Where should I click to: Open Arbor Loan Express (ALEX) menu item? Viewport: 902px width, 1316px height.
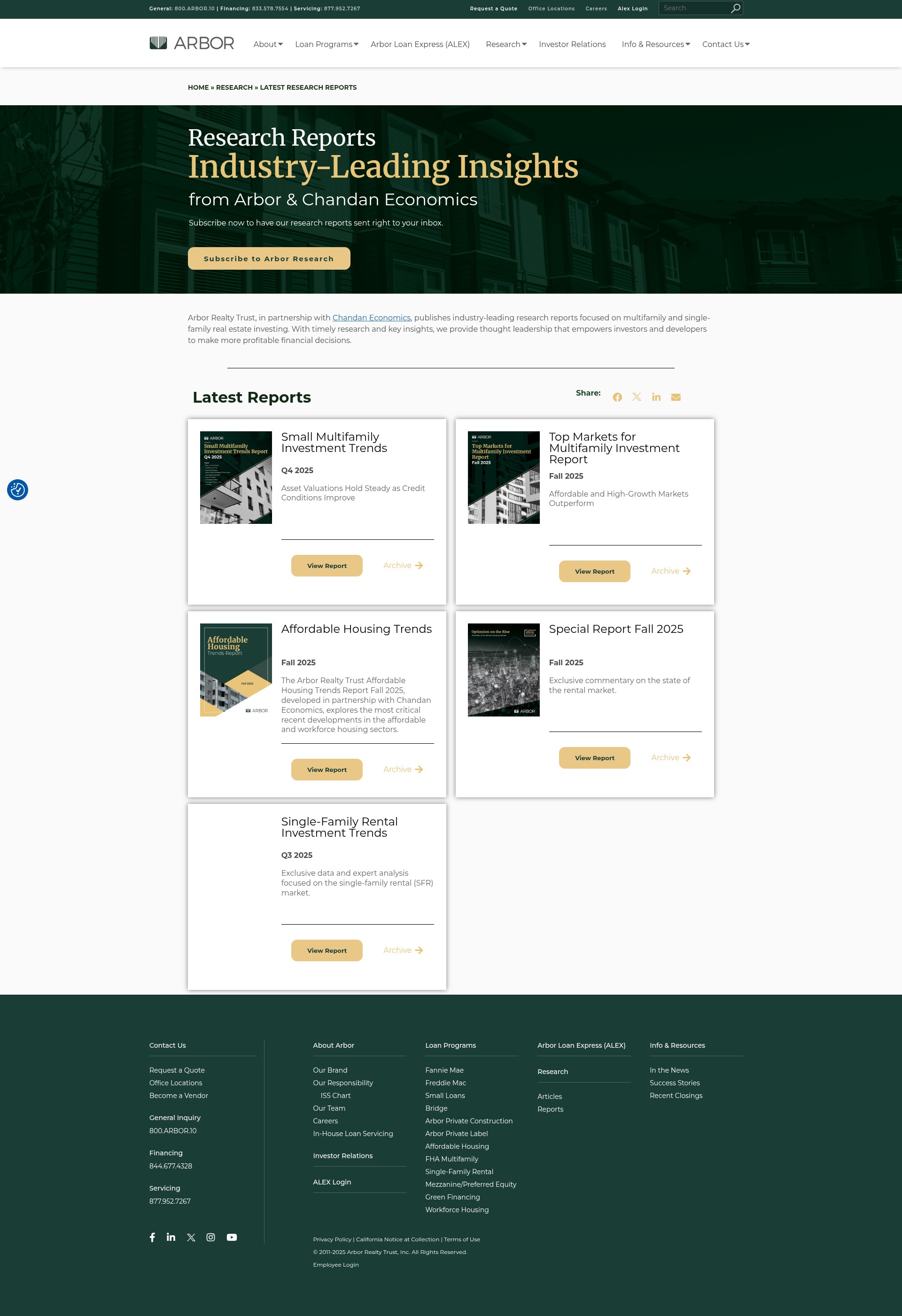pos(420,44)
